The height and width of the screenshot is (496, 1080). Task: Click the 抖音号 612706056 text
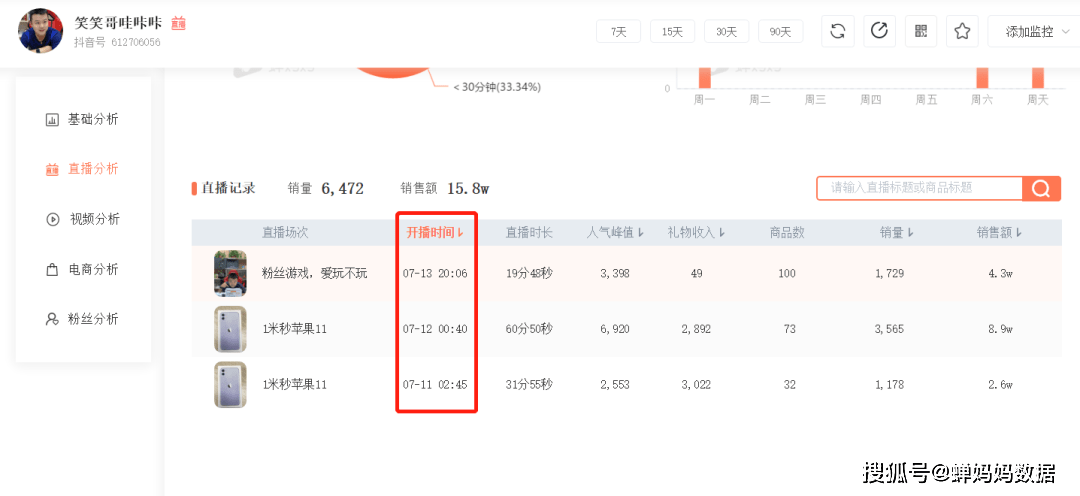pos(117,43)
